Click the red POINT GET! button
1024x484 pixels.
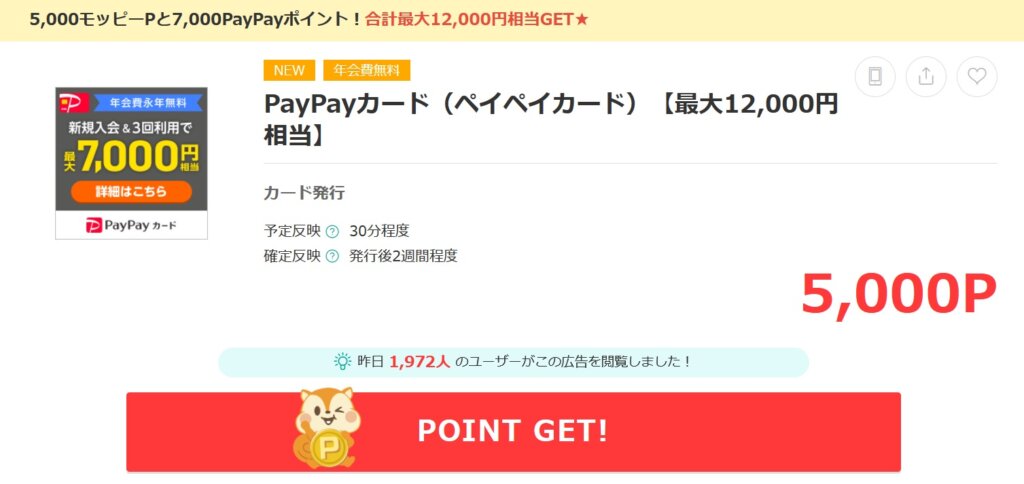[x=513, y=431]
